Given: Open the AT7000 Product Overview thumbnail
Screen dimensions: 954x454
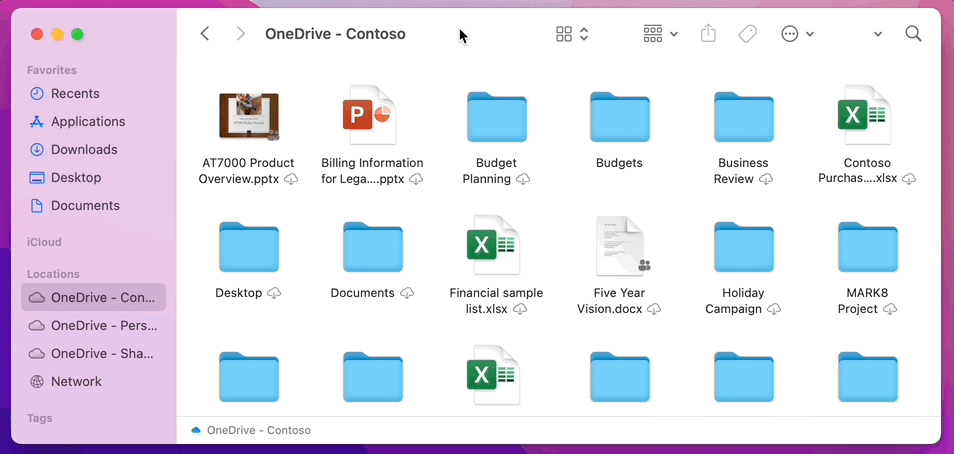Looking at the screenshot, I should (248, 116).
